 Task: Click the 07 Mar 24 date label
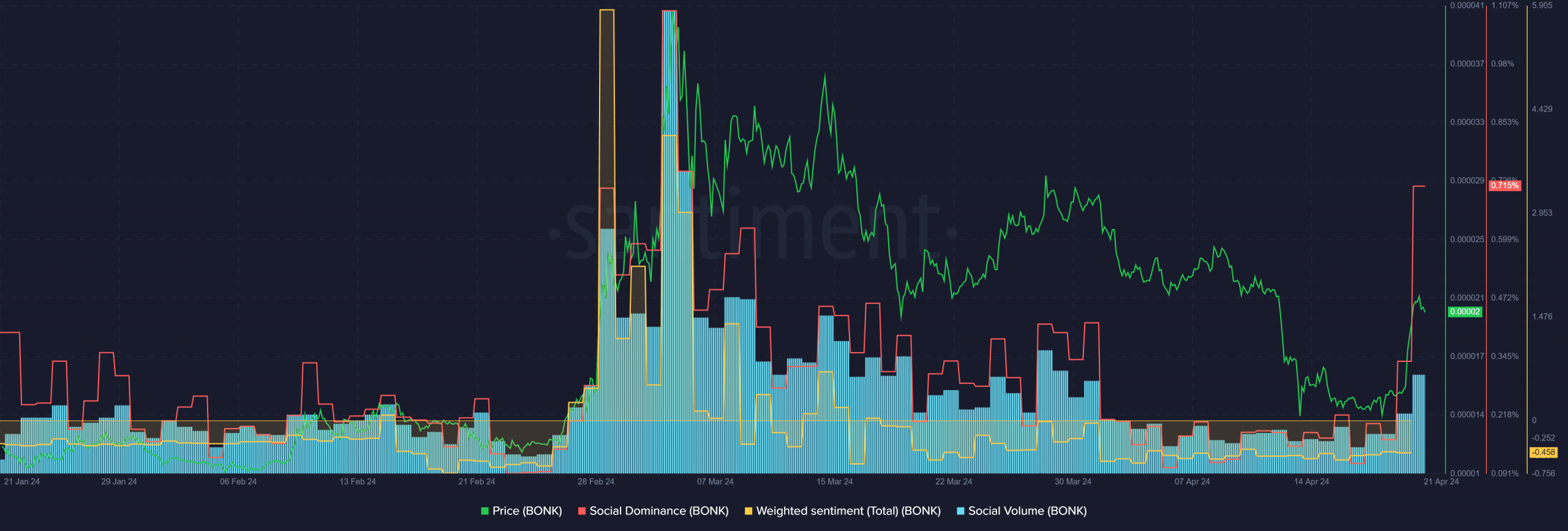coord(715,482)
